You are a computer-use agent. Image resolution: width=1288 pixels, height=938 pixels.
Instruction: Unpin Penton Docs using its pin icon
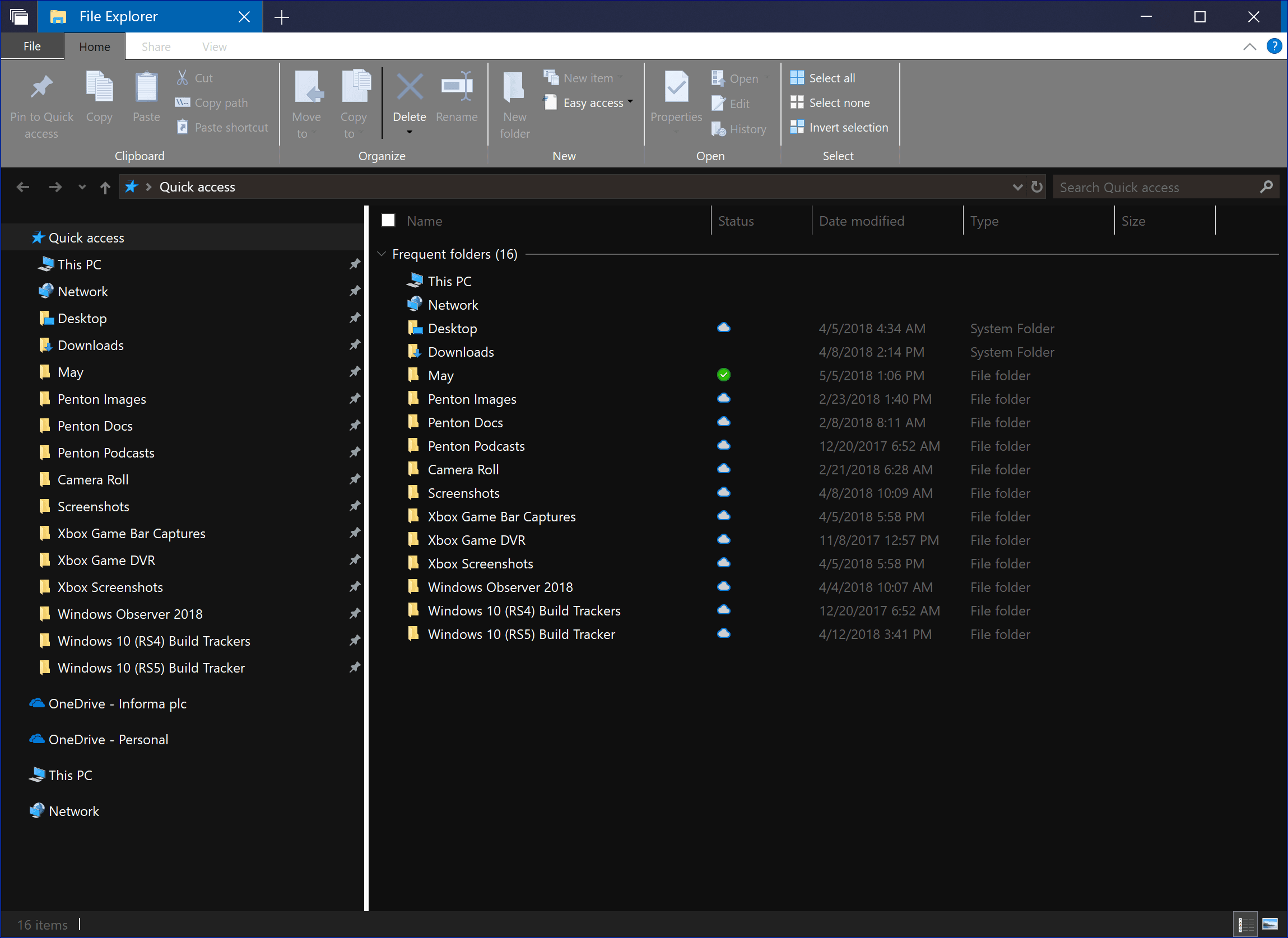(x=355, y=425)
